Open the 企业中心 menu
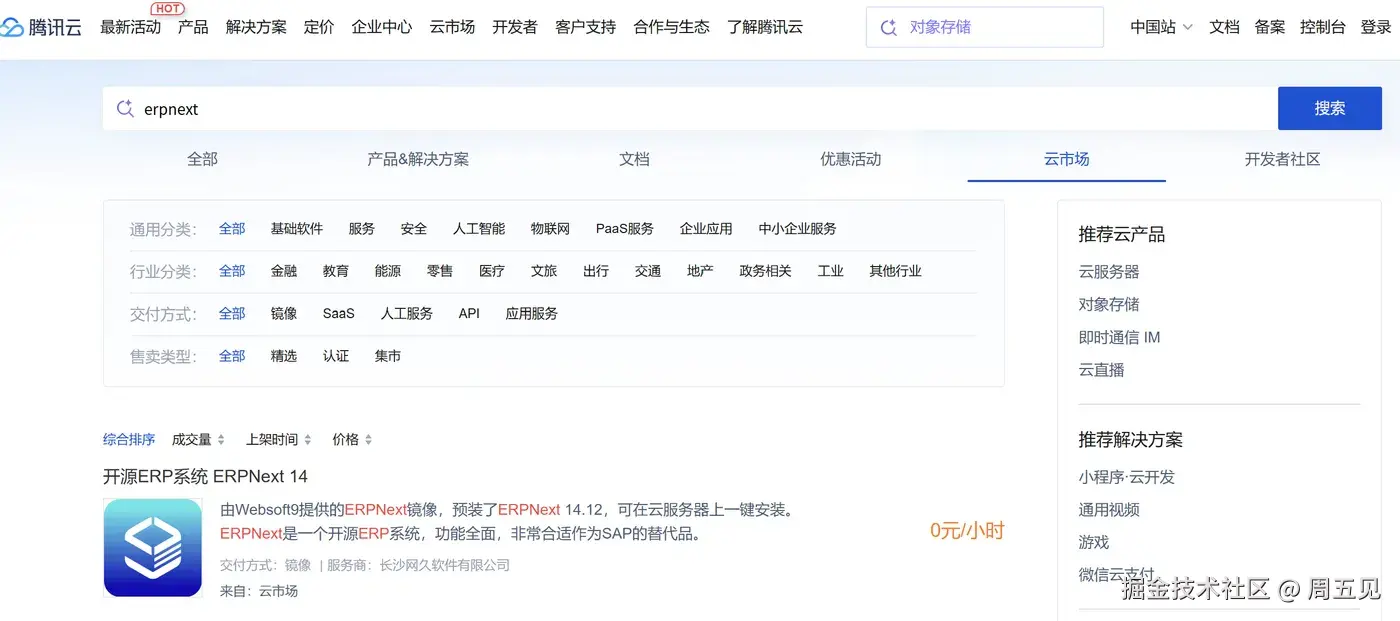 pos(382,27)
